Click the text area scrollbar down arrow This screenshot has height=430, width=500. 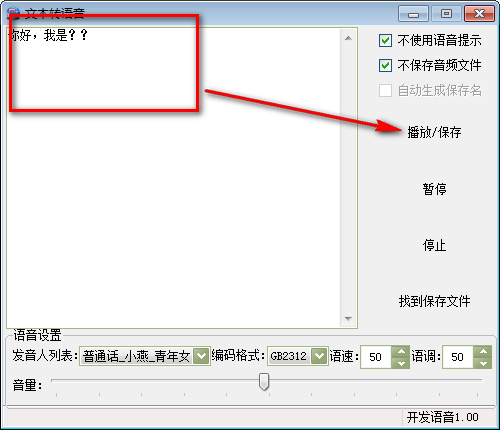click(x=348, y=319)
